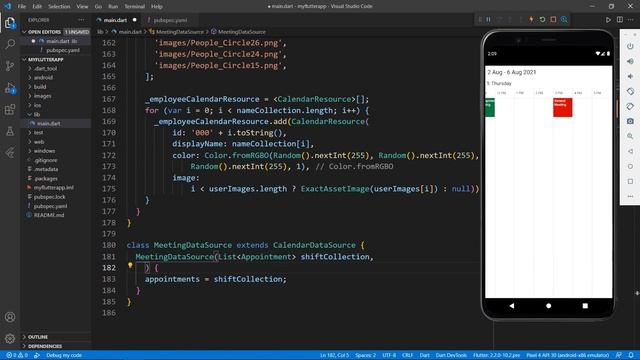The height and width of the screenshot is (360, 640).
Task: Expand the android folder
Action: [x=43, y=78]
